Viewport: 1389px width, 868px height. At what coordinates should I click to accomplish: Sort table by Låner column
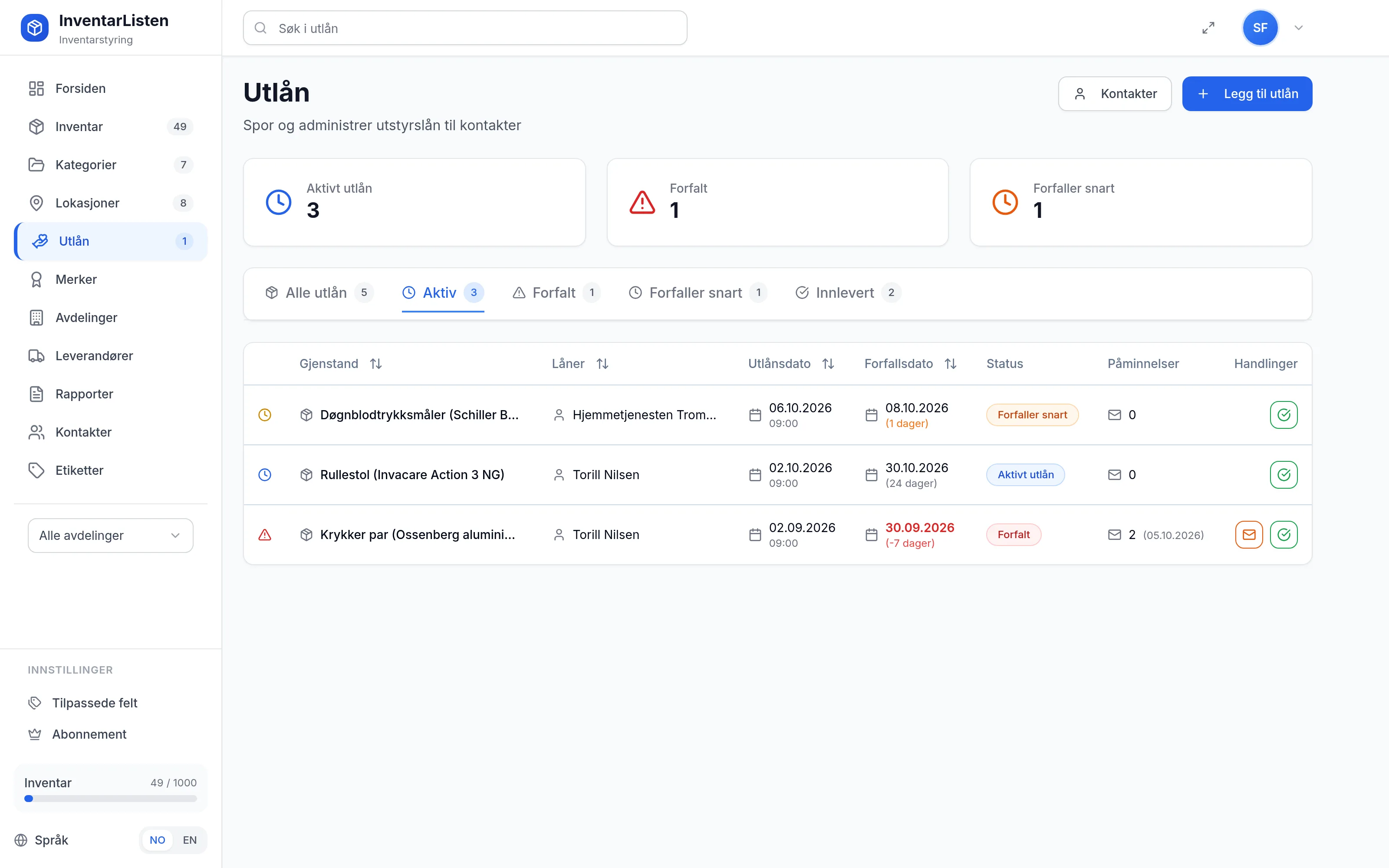point(580,363)
